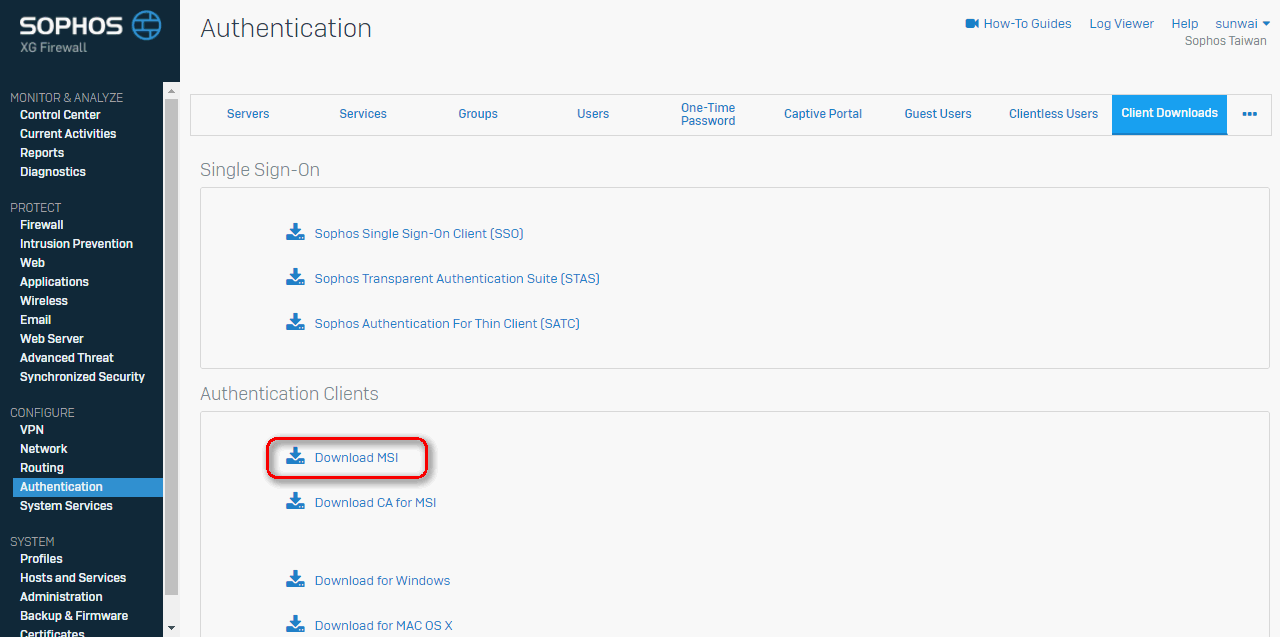Select the Clientless Users tab
Image resolution: width=1280 pixels, height=637 pixels.
1053,114
